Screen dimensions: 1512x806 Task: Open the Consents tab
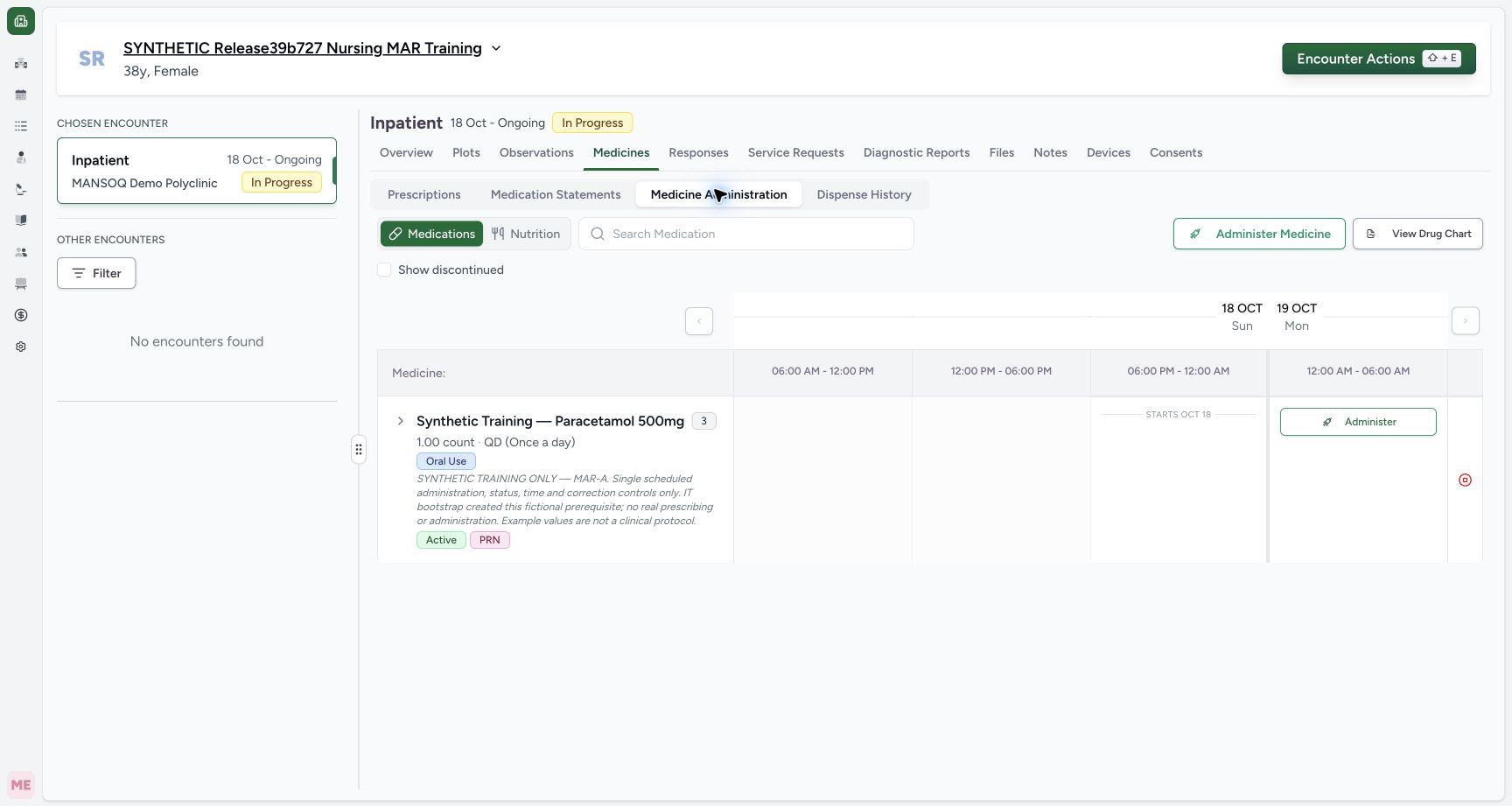1176,152
